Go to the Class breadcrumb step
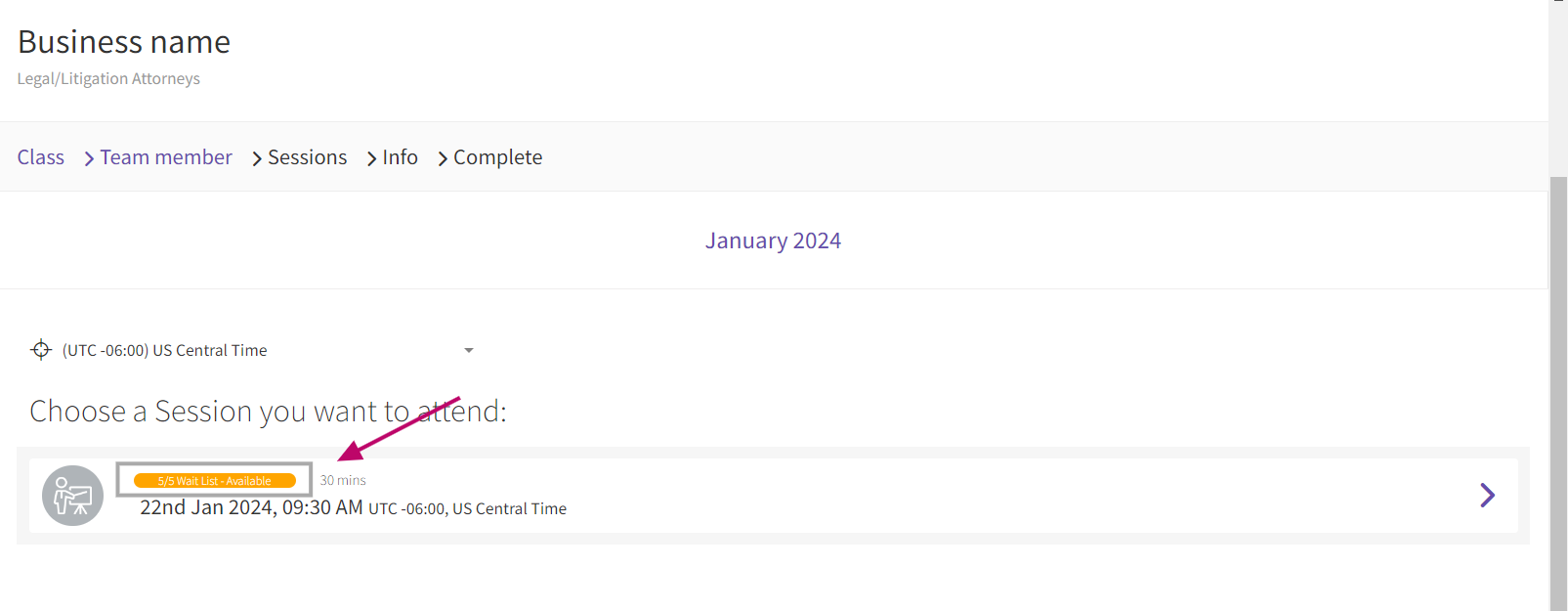The width and height of the screenshot is (1568, 611). 41,157
